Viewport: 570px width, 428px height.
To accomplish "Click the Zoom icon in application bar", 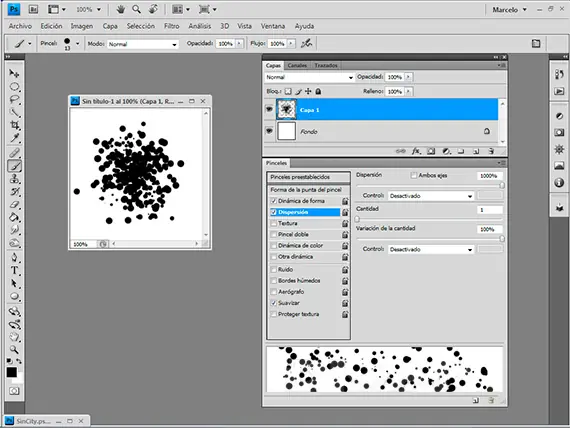I will pyautogui.click(x=137, y=9).
